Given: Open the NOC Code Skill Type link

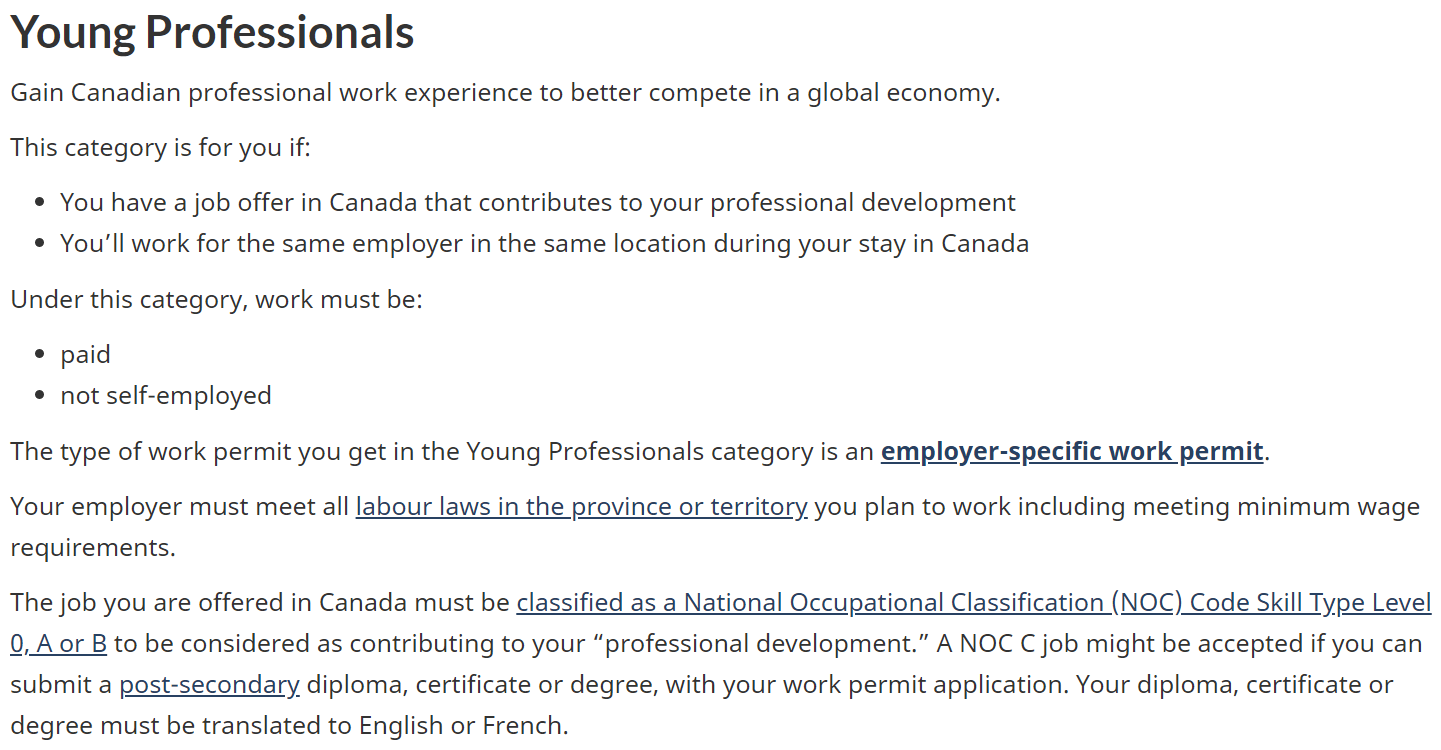Looking at the screenshot, I should (x=973, y=603).
